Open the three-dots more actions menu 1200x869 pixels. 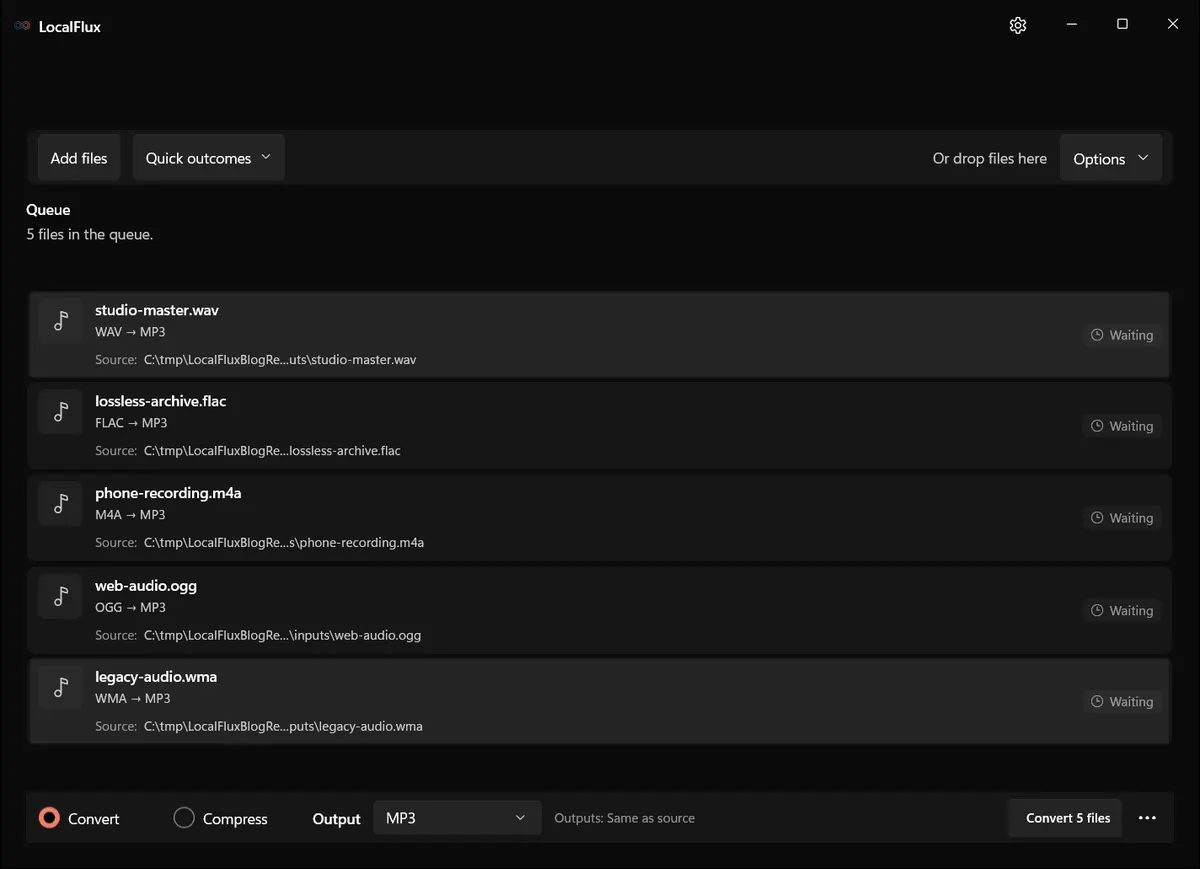click(1147, 818)
